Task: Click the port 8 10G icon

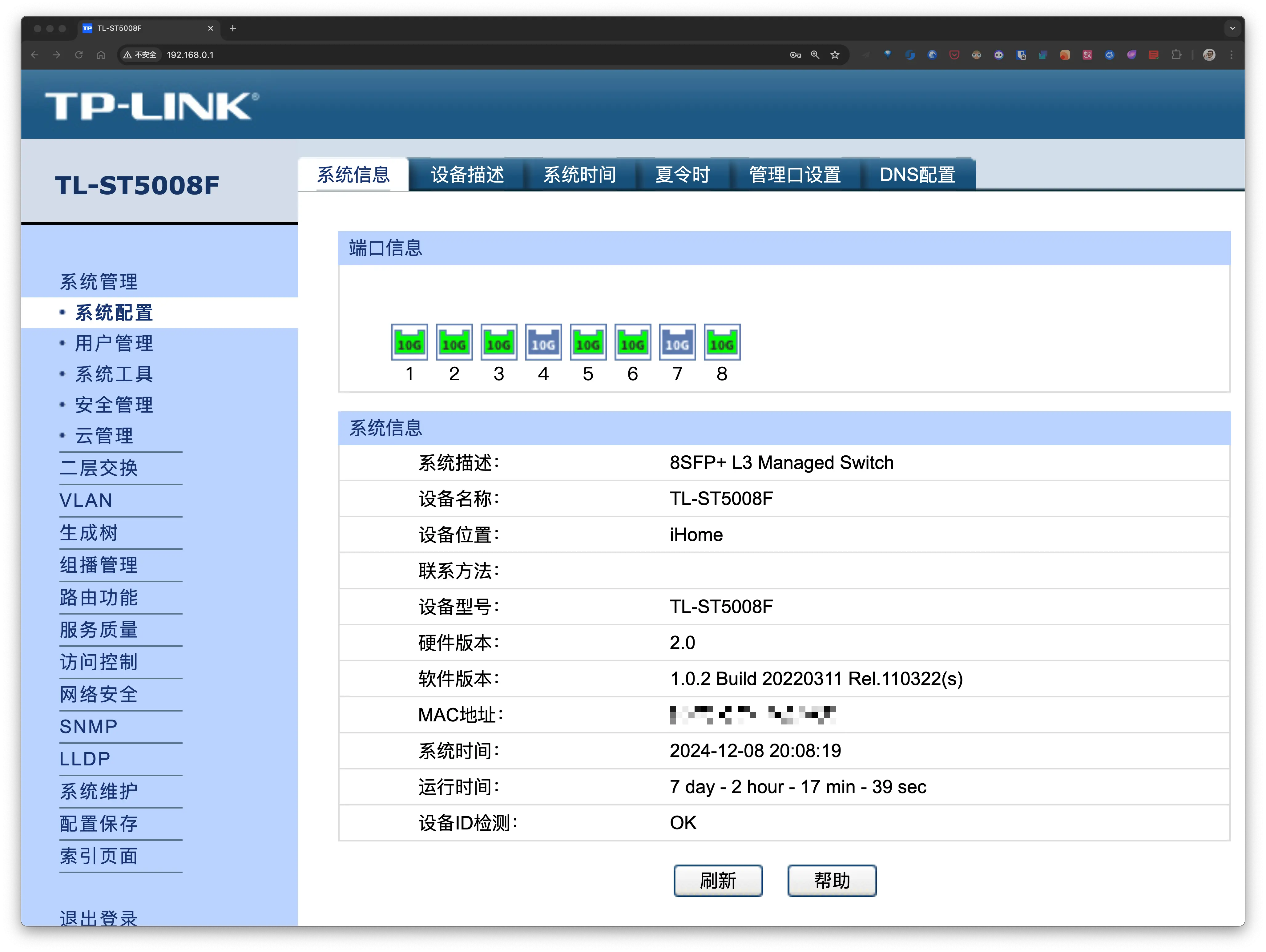Action: coord(722,342)
